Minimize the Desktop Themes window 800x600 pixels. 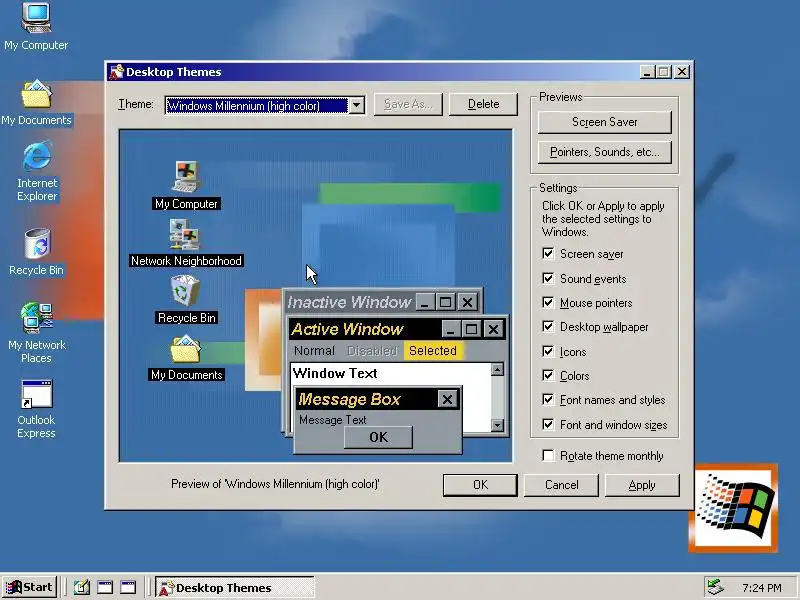coord(647,72)
